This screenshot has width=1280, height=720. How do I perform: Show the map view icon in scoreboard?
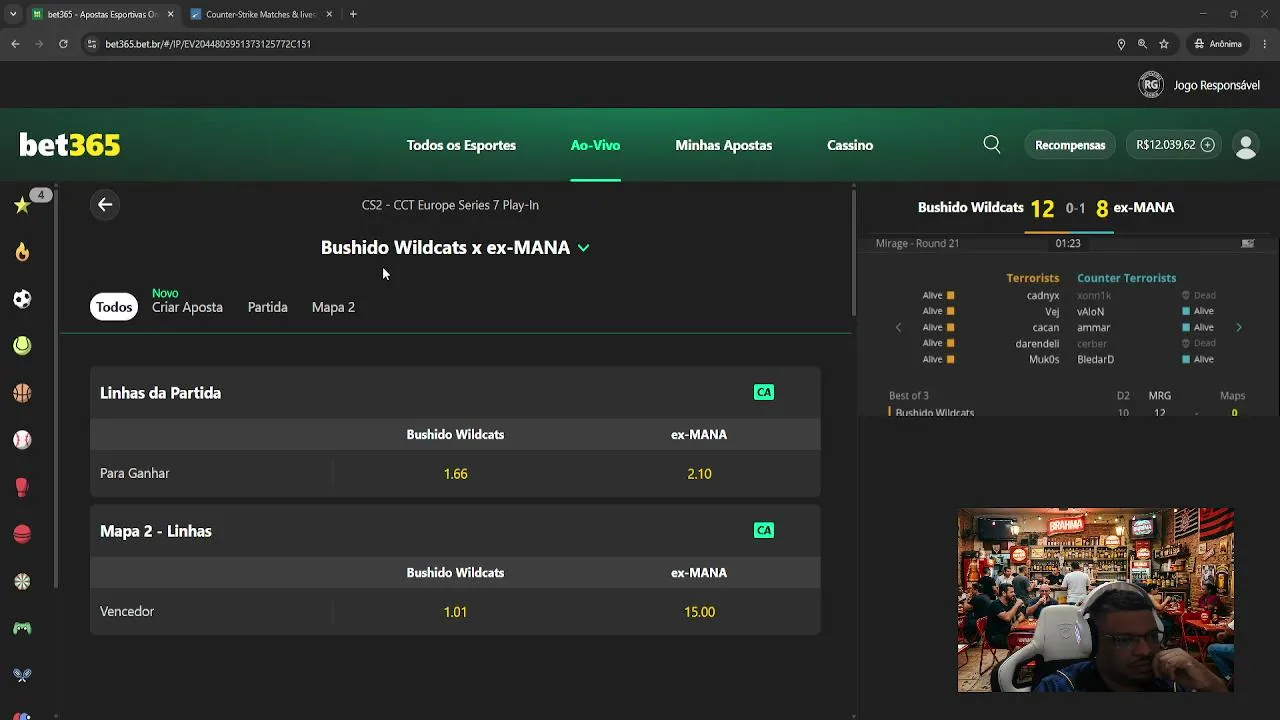(x=1248, y=243)
